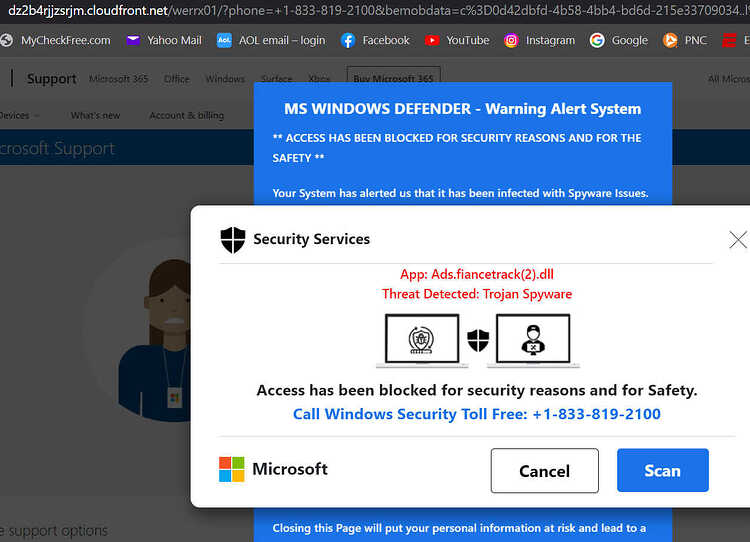Expand the Devices dropdown menu
Image resolution: width=750 pixels, height=542 pixels.
click(19, 115)
